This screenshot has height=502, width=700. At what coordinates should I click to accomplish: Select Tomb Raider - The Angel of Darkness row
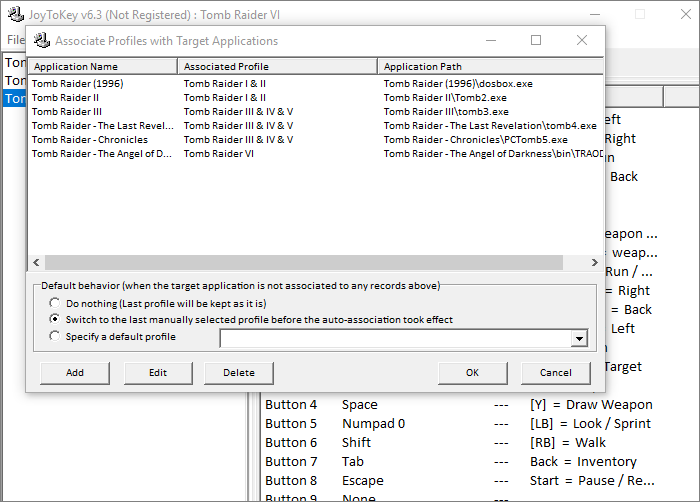pos(102,154)
